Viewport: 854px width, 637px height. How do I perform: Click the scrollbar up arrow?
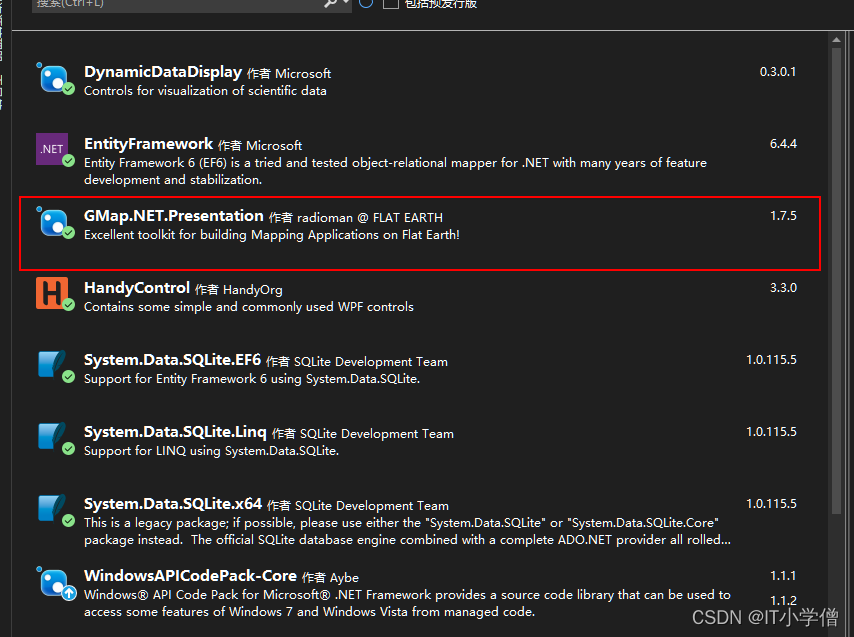pyautogui.click(x=837, y=40)
